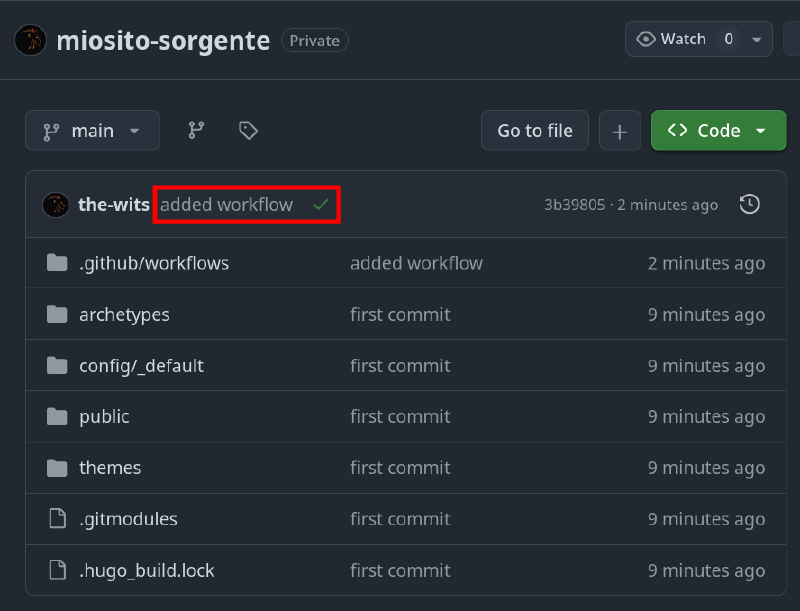Image resolution: width=800 pixels, height=611 pixels.
Task: Open the .github/workflows folder
Action: 154,263
